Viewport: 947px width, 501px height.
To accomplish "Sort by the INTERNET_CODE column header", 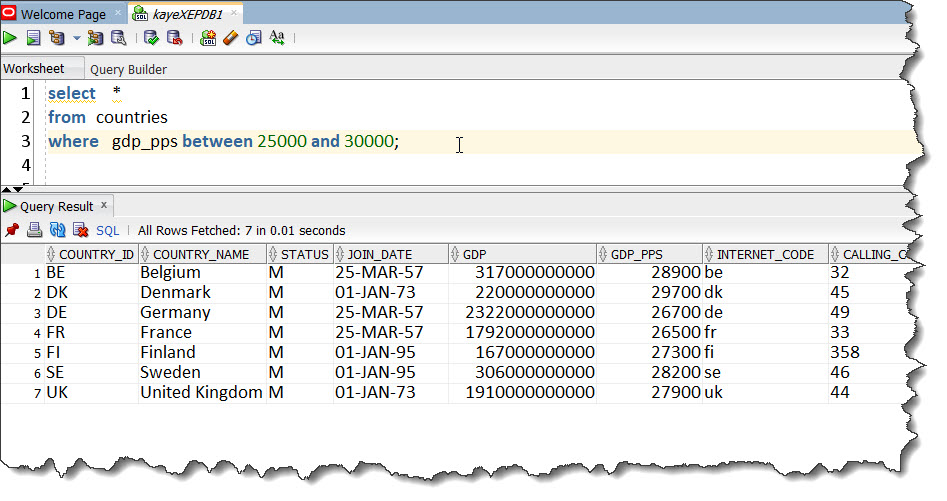I will 765,255.
